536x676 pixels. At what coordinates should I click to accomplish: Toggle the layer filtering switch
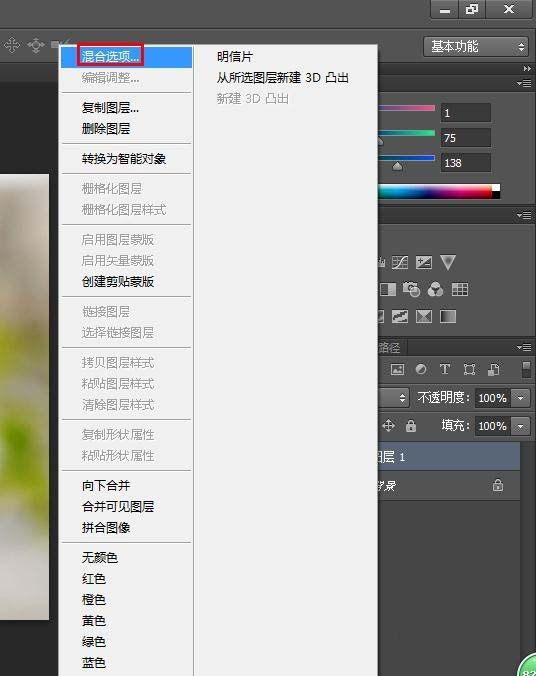(526, 370)
